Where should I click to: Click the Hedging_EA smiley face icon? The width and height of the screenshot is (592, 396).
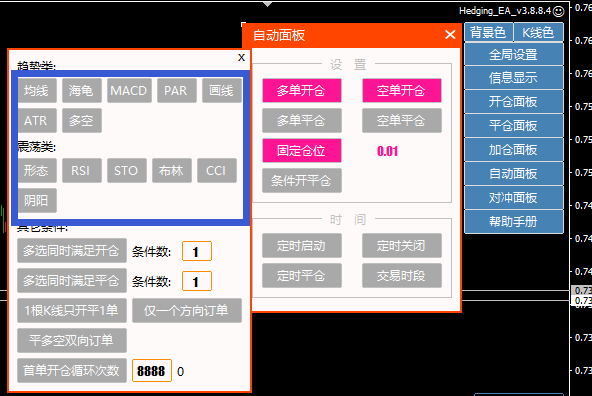[559, 12]
